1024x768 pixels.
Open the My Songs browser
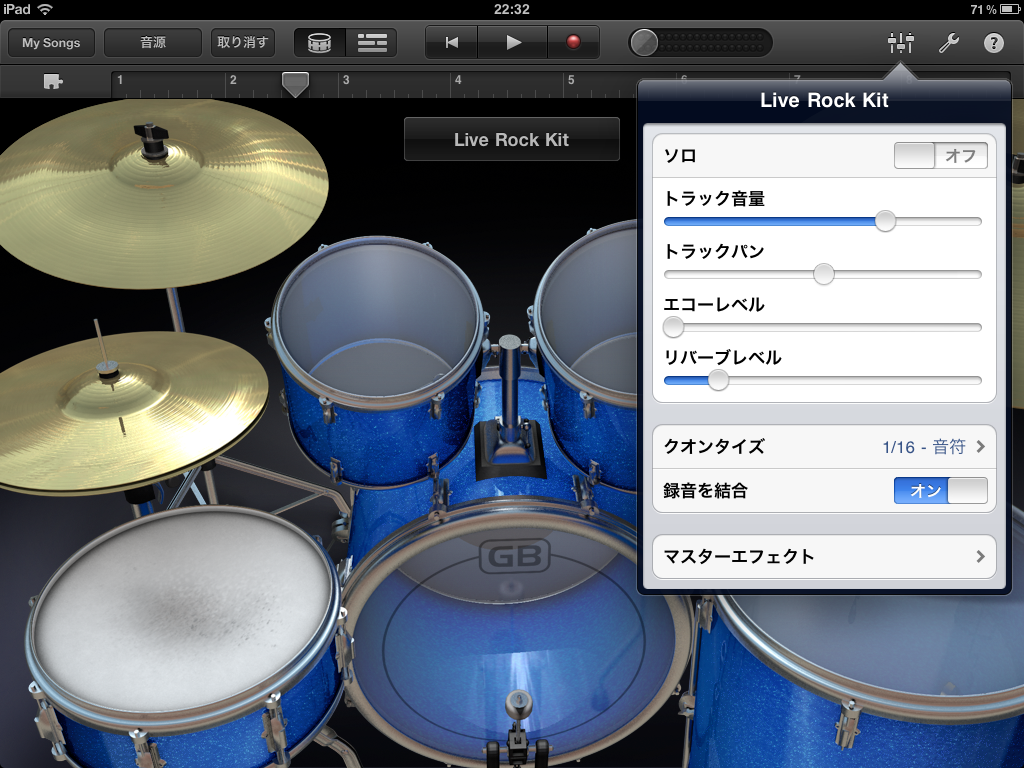coord(51,42)
